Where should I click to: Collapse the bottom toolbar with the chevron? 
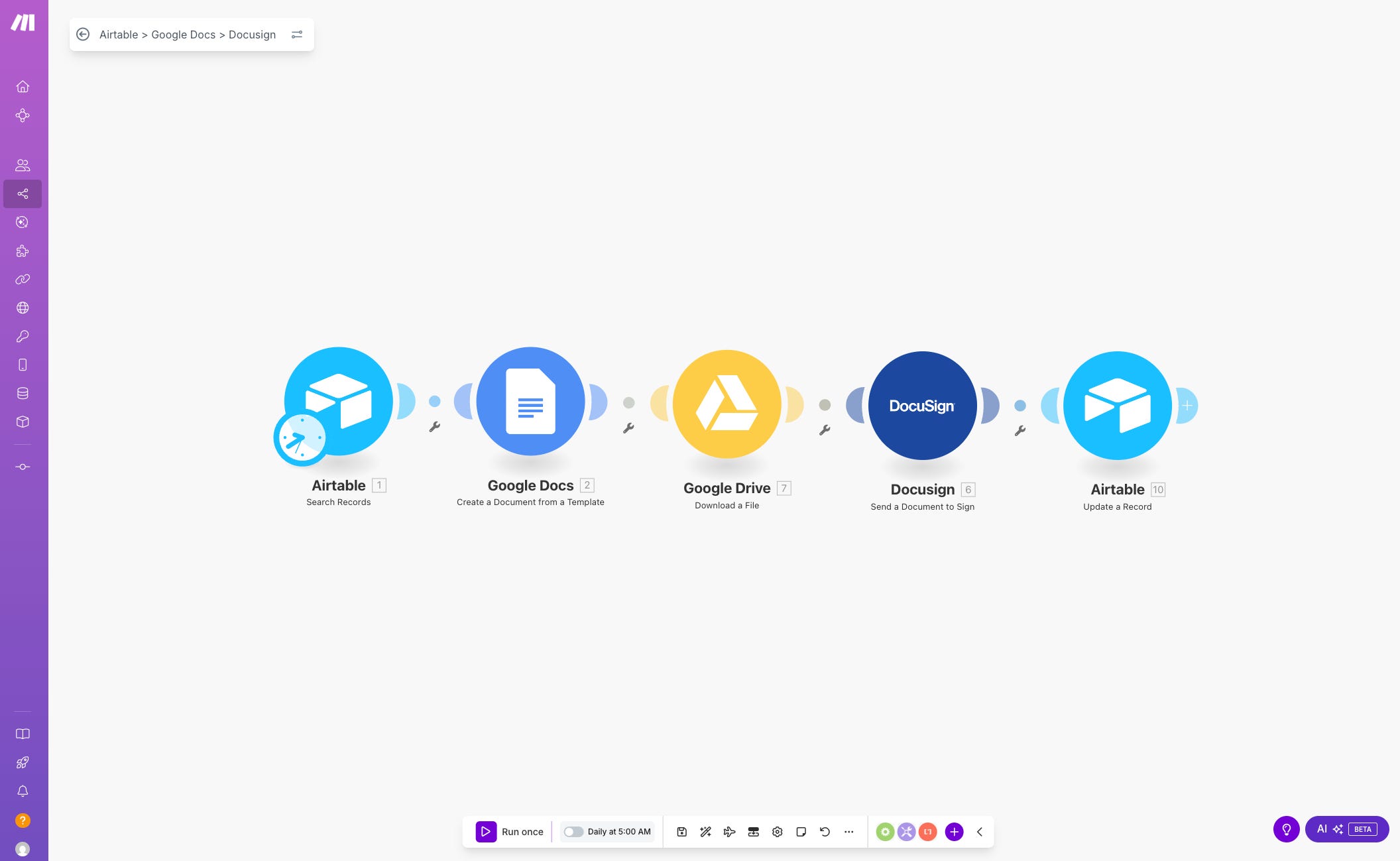979,831
